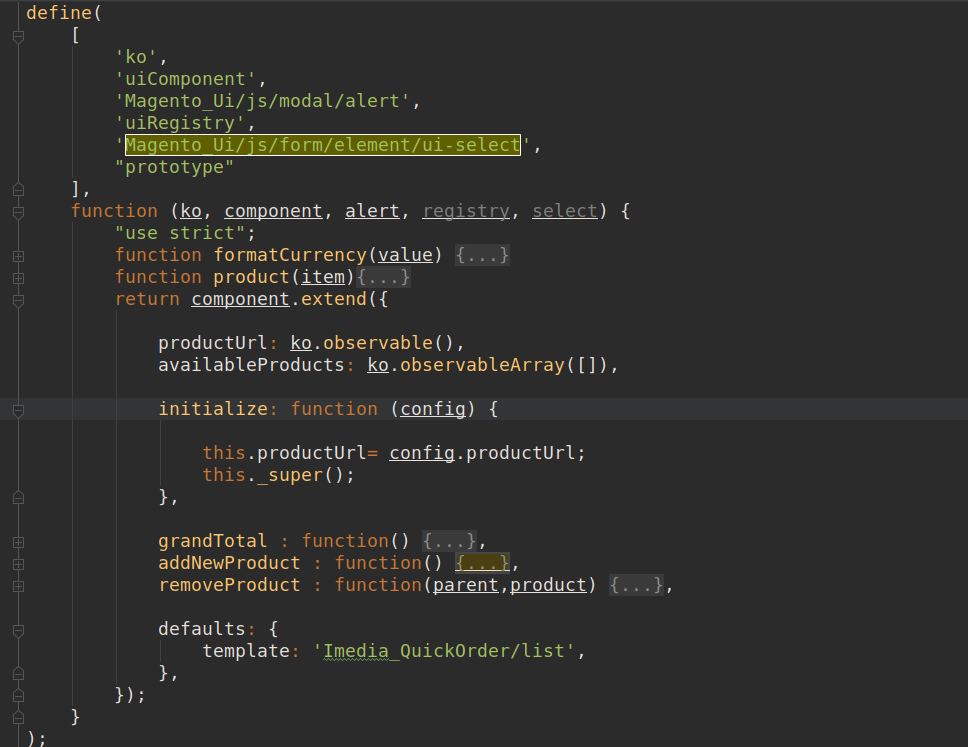Click the closing fold marker ending initialize
Screen dimensions: 968x747
[x=18, y=497]
